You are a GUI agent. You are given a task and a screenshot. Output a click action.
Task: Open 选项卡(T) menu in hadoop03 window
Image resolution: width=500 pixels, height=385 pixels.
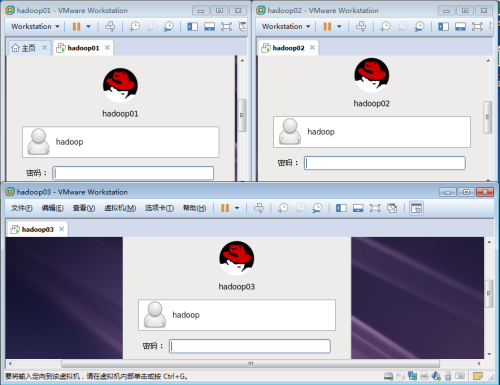159,208
